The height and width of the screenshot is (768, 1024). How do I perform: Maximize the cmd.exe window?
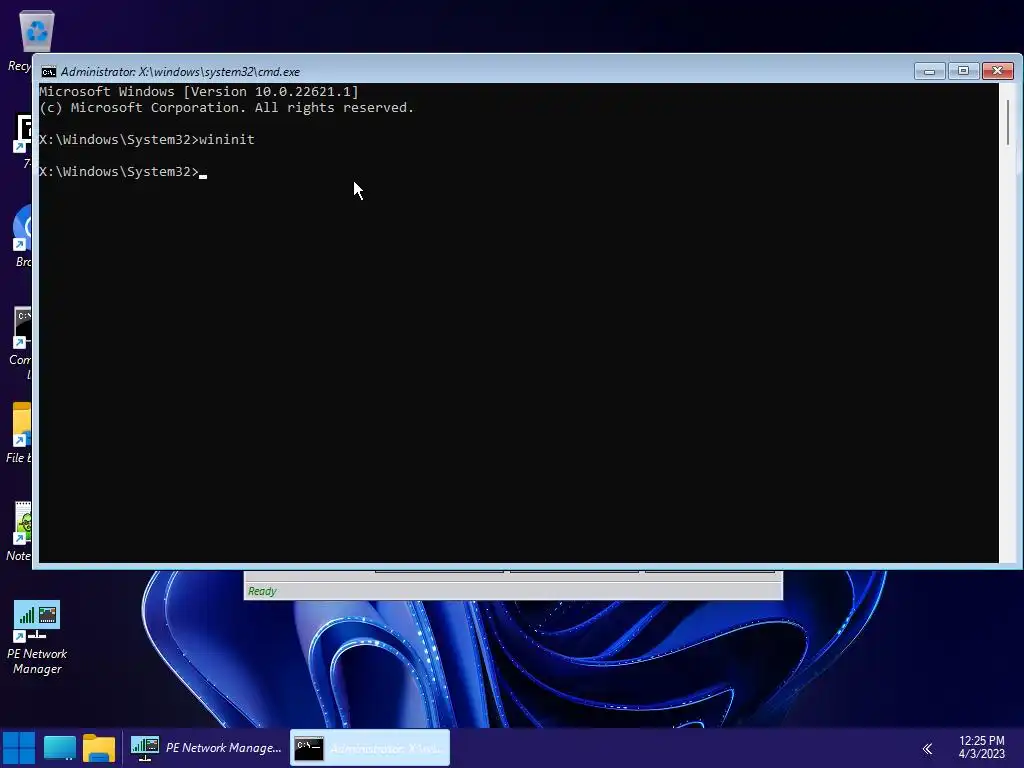point(963,71)
